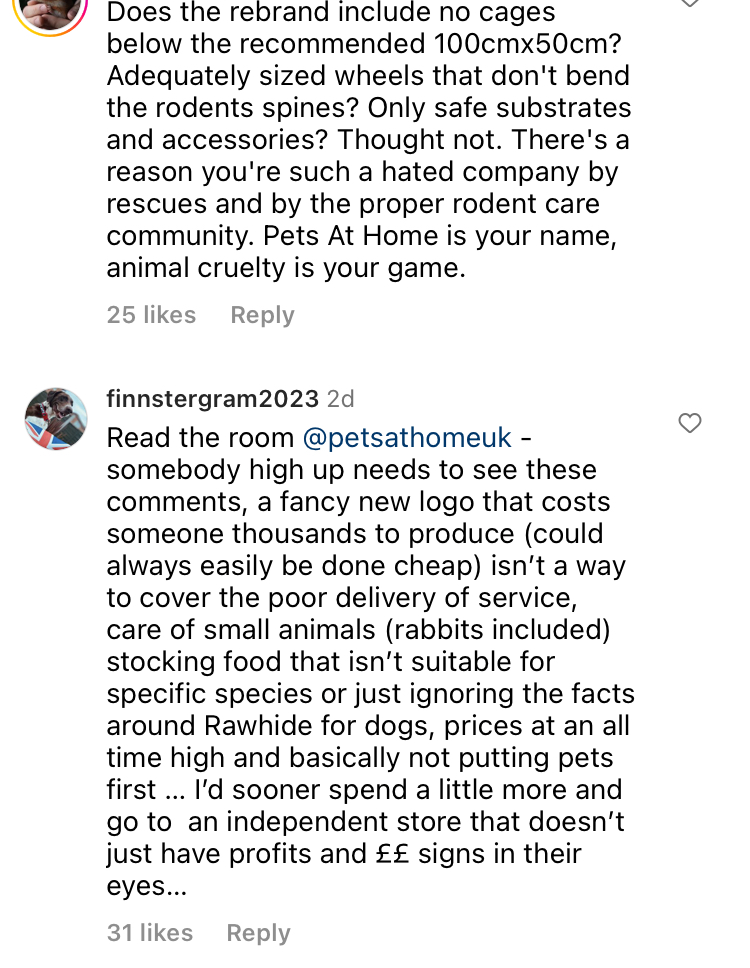This screenshot has width=750, height=968.
Task: Reply to the animal cruelty comment
Action: [x=262, y=315]
